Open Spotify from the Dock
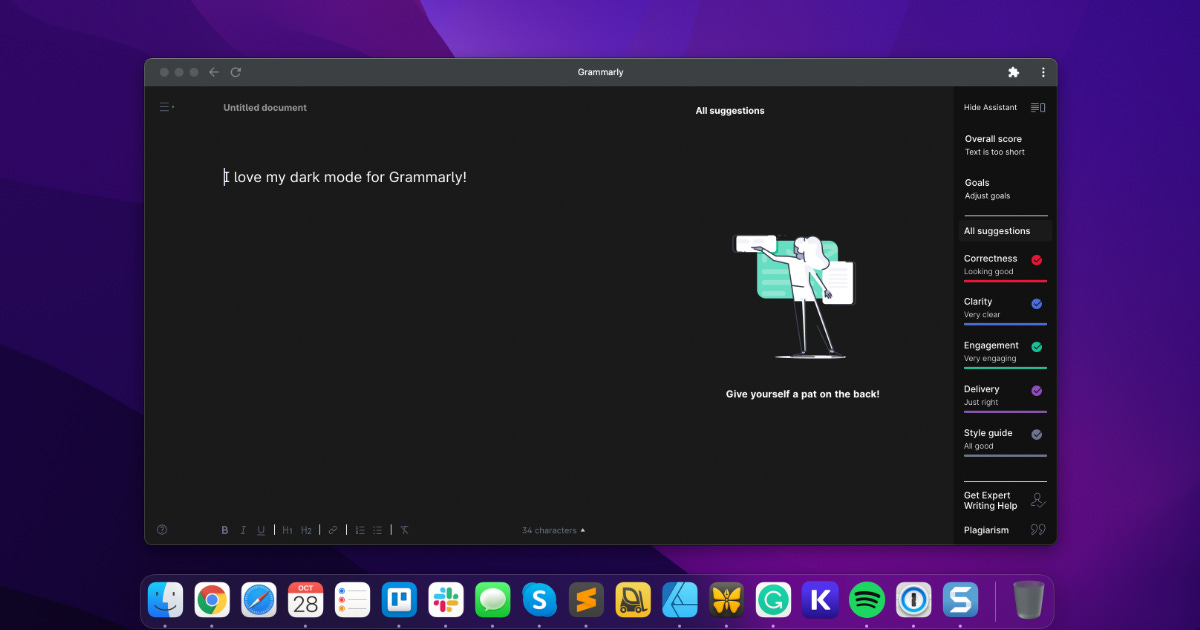This screenshot has width=1200, height=630. (867, 600)
